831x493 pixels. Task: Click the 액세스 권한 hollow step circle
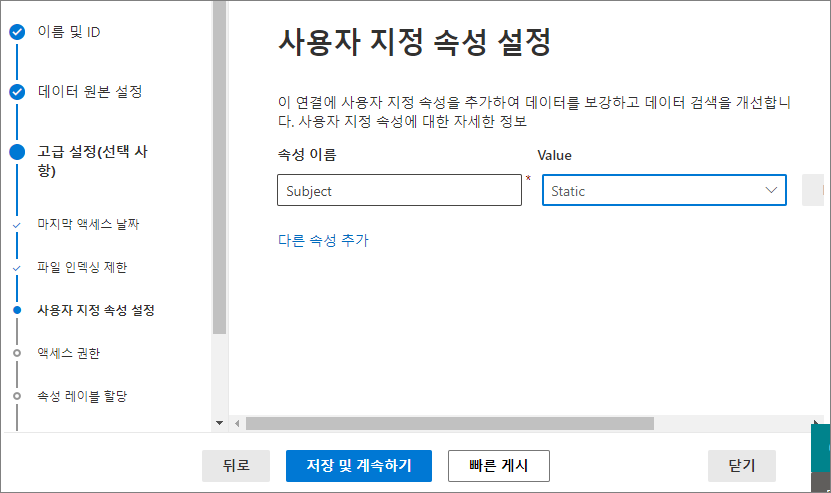(x=17, y=353)
